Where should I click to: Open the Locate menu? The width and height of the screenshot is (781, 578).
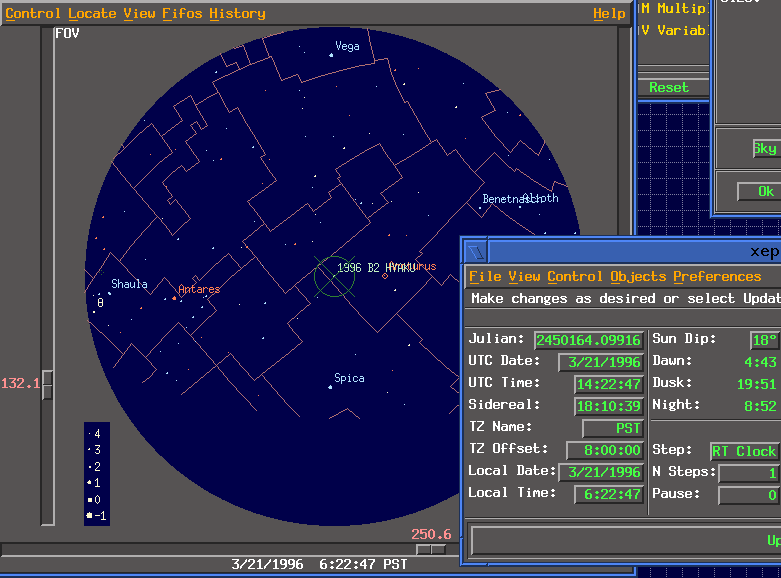(x=92, y=13)
